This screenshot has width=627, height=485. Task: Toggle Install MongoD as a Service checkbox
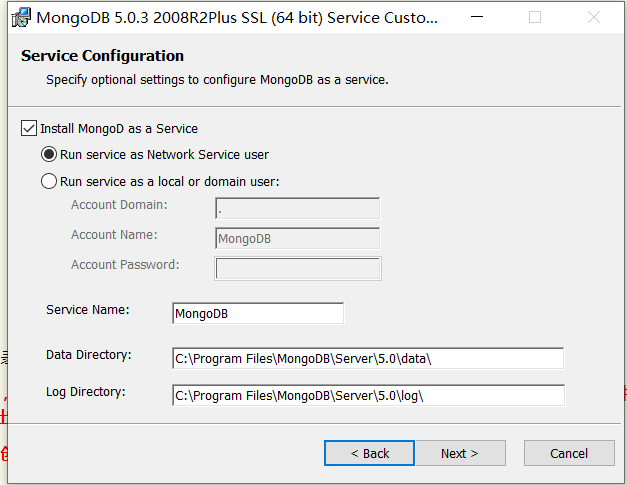tap(29, 129)
